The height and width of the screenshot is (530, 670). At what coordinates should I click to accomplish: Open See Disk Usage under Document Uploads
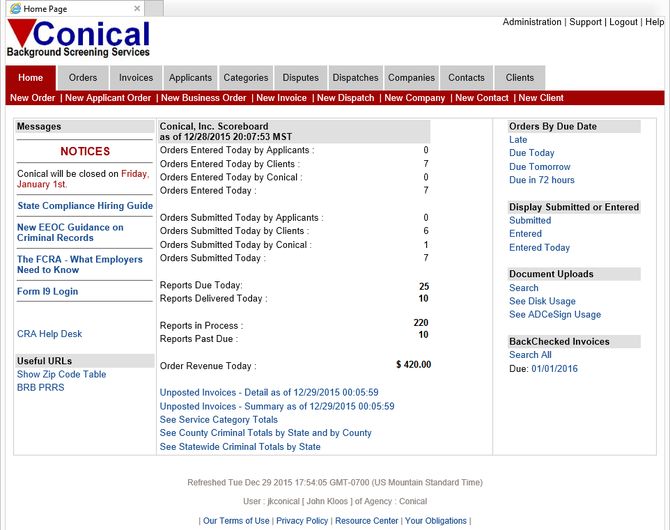click(542, 301)
